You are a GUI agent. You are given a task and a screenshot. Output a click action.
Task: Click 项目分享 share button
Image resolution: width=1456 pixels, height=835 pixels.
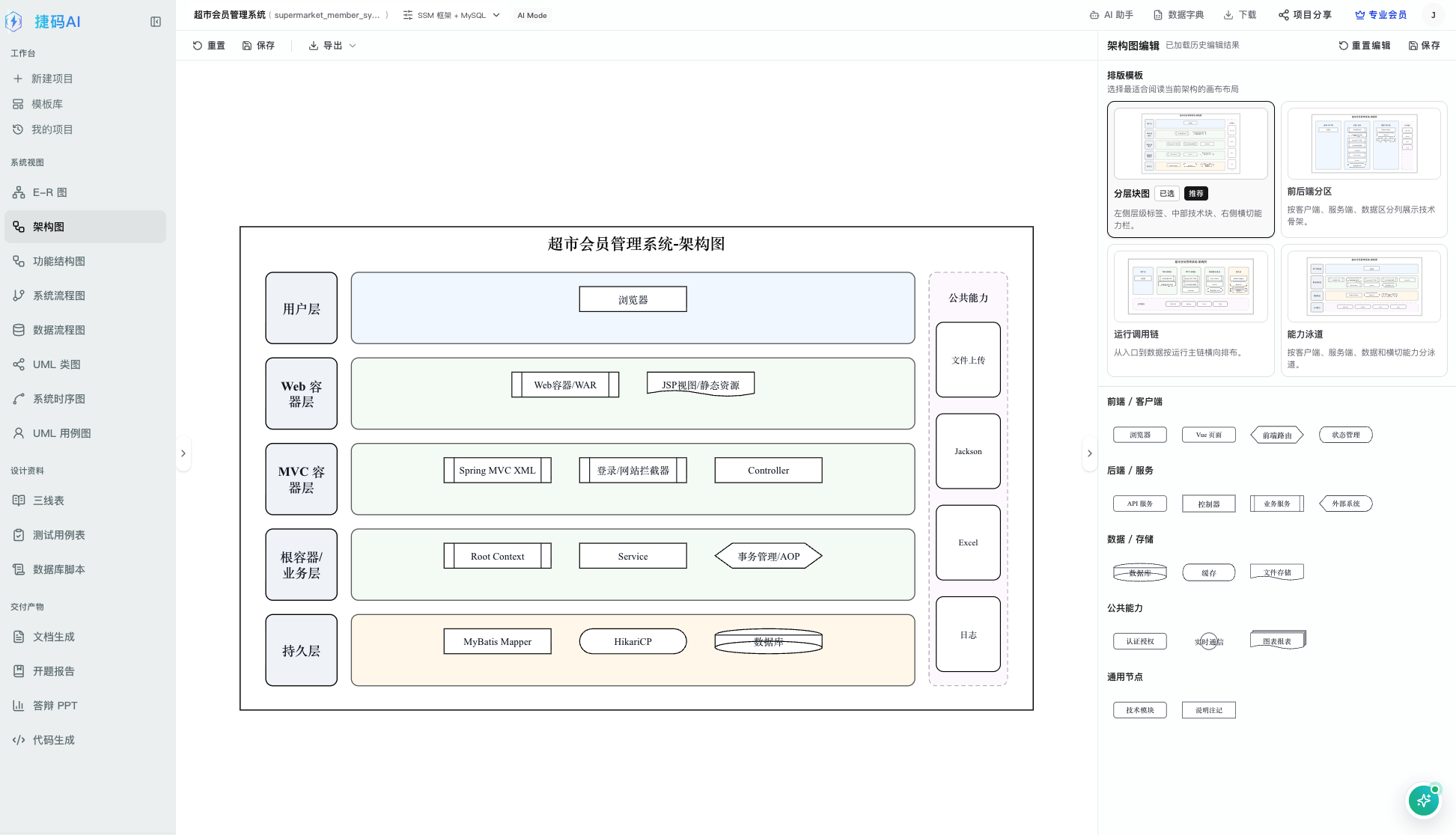(1305, 15)
